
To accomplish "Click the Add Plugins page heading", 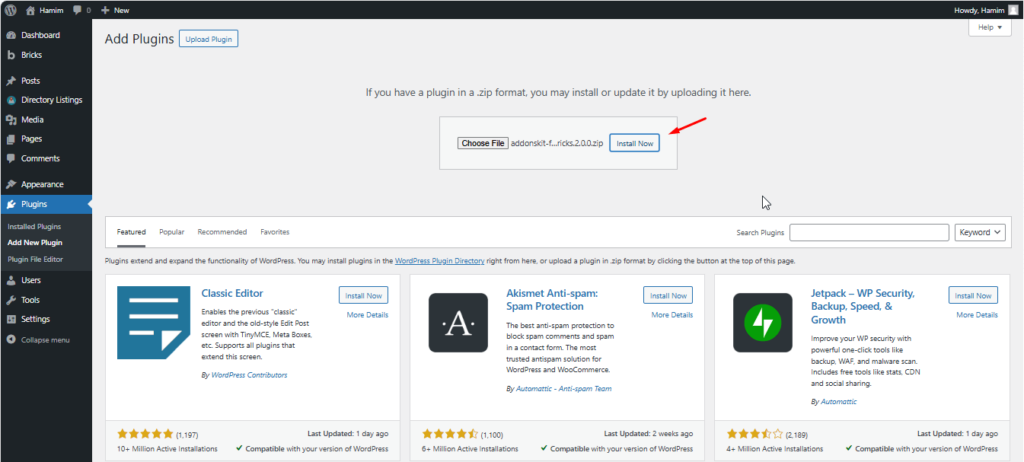I will (x=139, y=39).
